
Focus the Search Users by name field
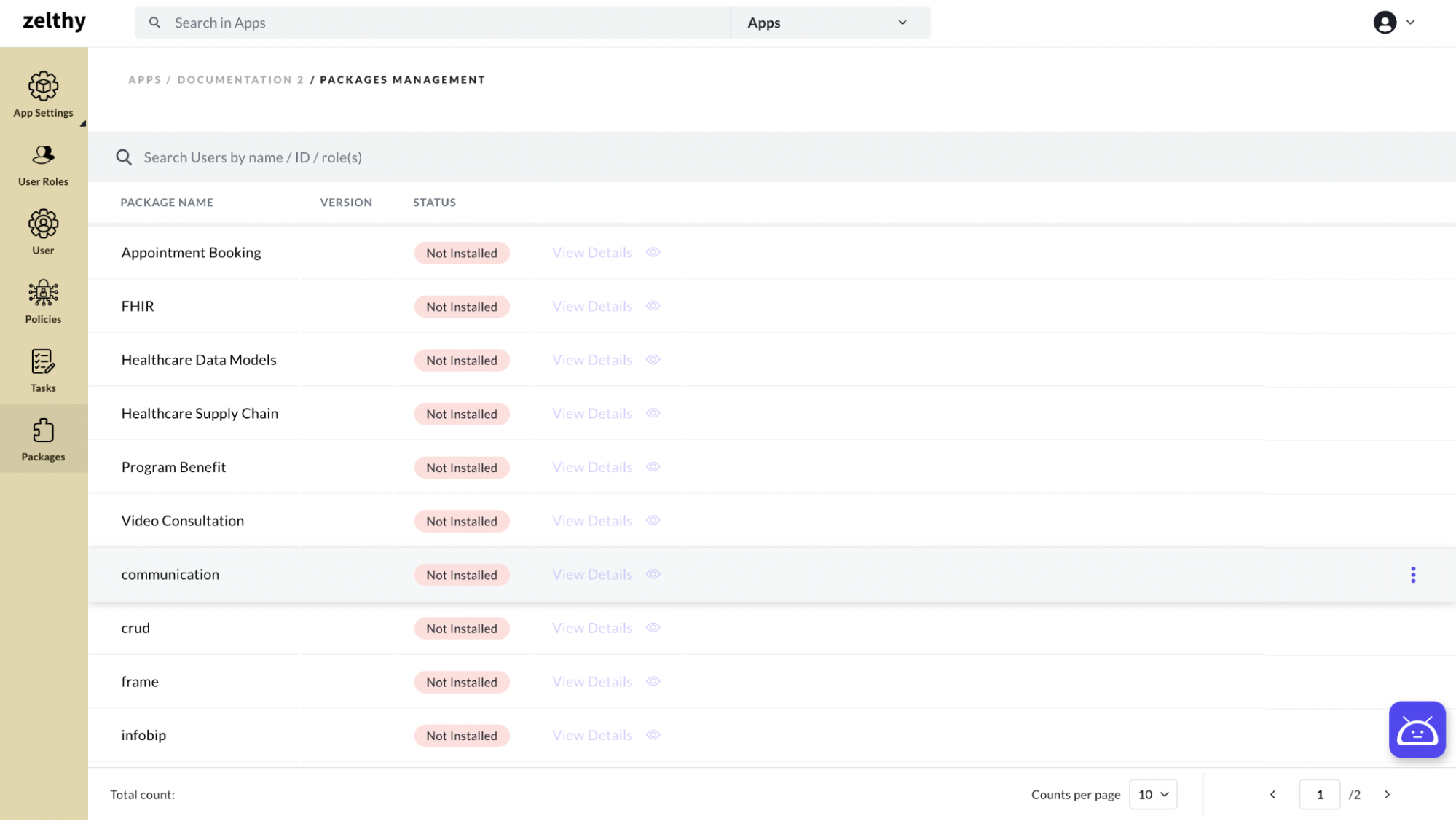coord(772,157)
